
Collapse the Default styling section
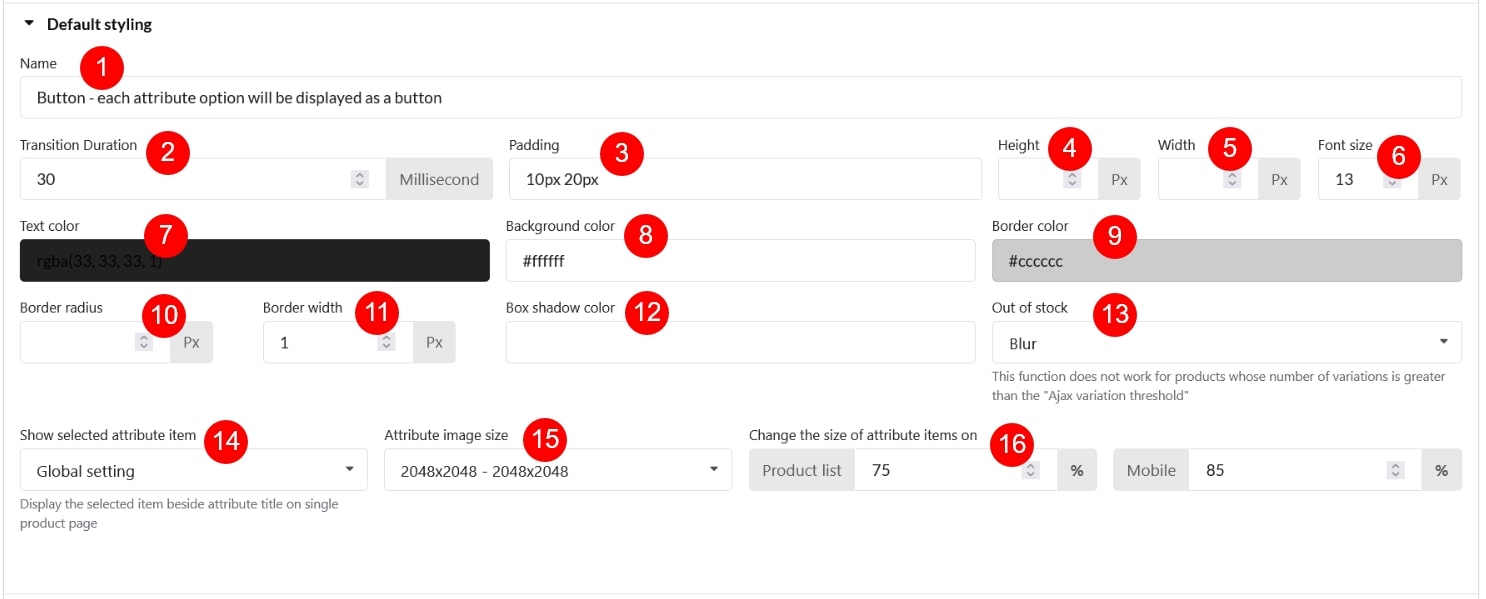click(29, 24)
